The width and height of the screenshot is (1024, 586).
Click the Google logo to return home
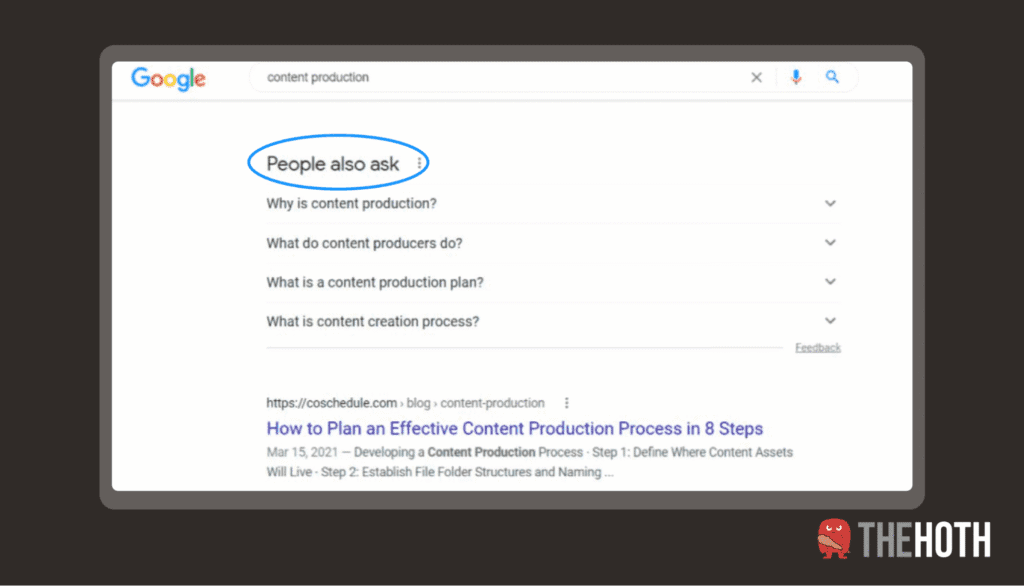point(167,79)
